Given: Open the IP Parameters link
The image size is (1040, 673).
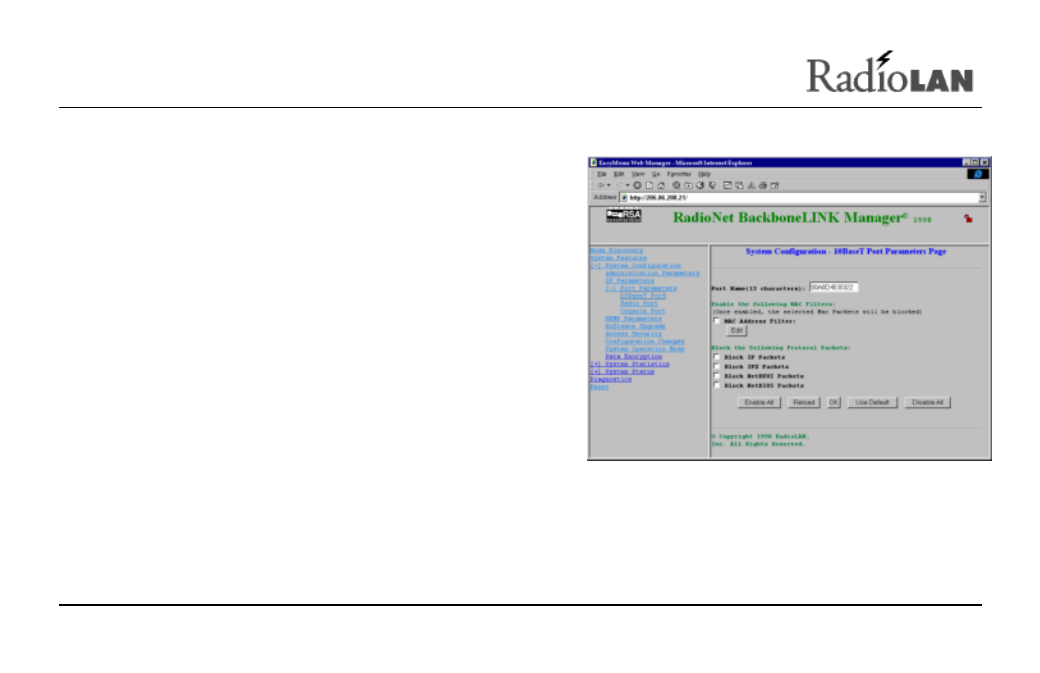Looking at the screenshot, I should [629, 281].
